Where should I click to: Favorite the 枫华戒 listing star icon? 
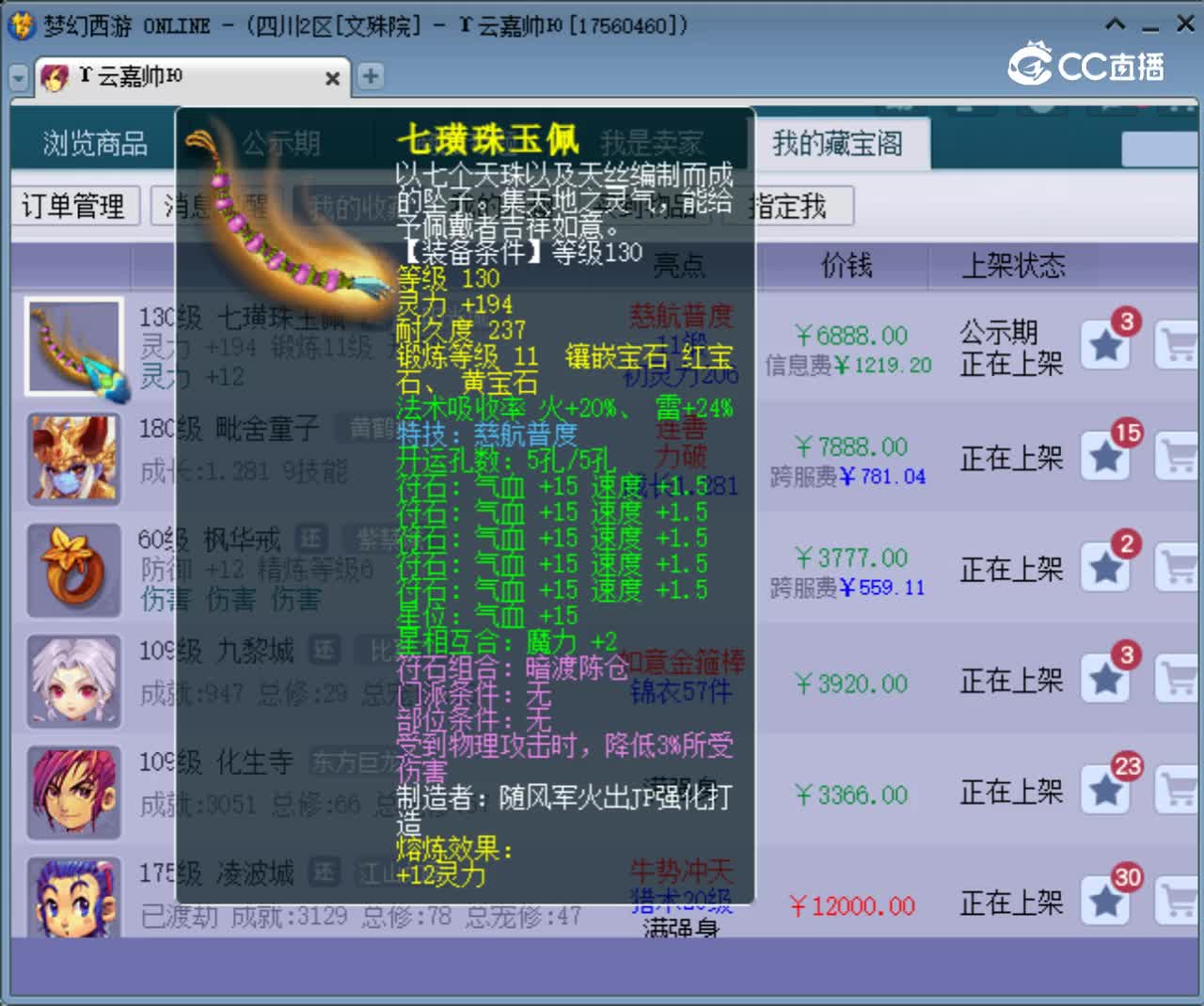point(1106,569)
